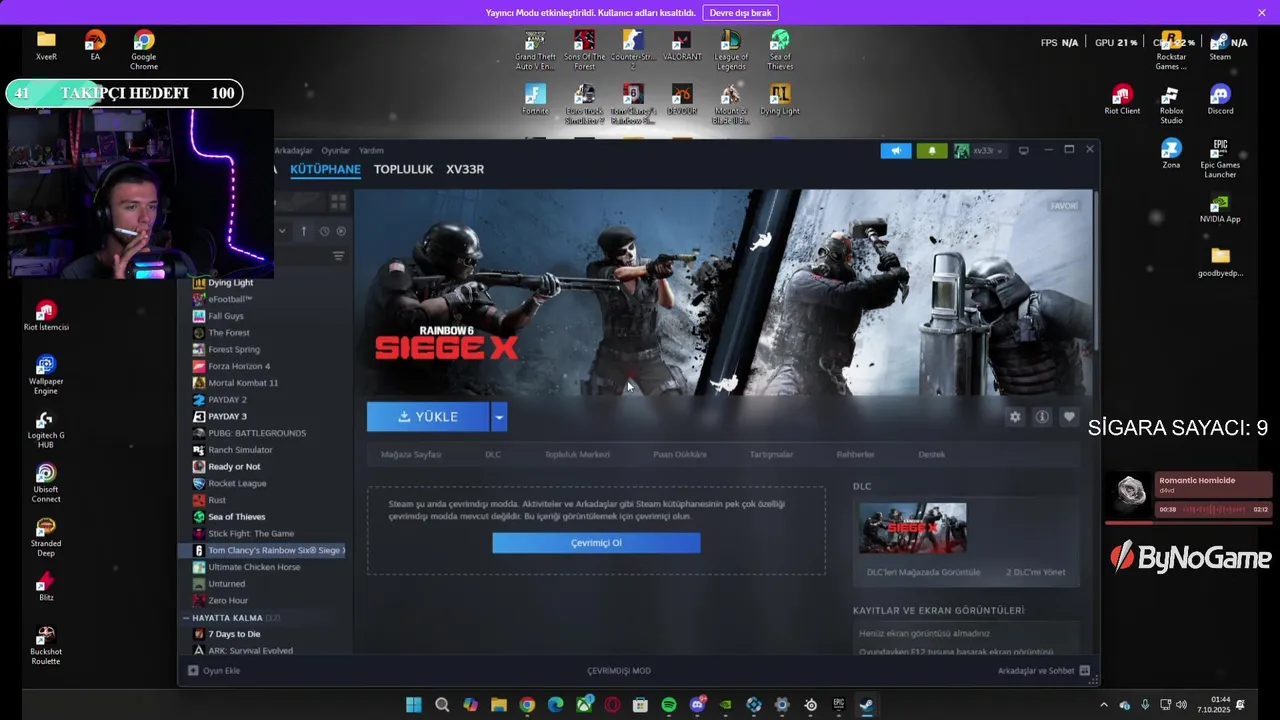
Task: Open the green notifications bell
Action: pyautogui.click(x=932, y=151)
